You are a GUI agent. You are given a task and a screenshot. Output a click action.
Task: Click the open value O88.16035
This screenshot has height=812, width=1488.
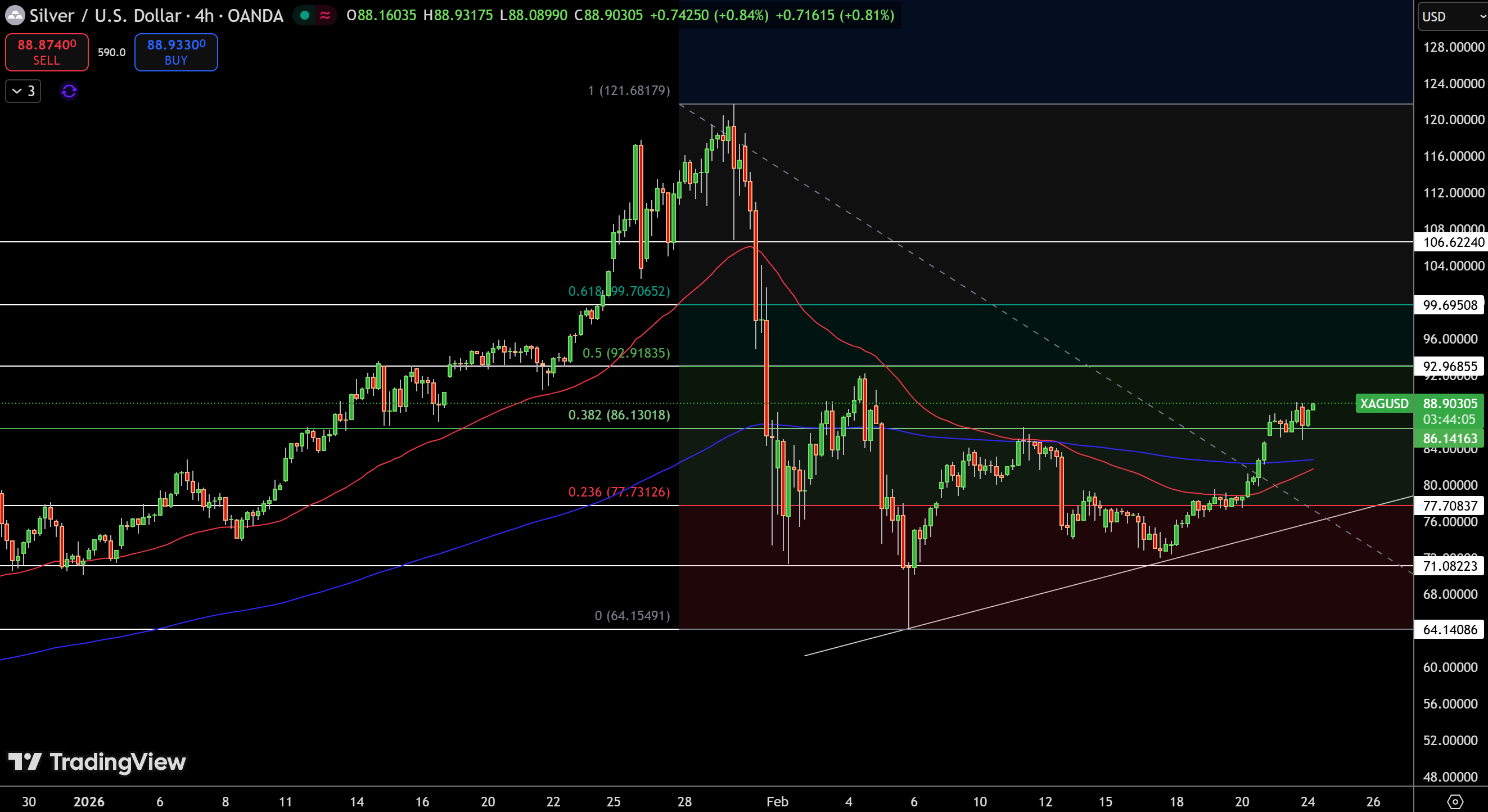coord(381,15)
